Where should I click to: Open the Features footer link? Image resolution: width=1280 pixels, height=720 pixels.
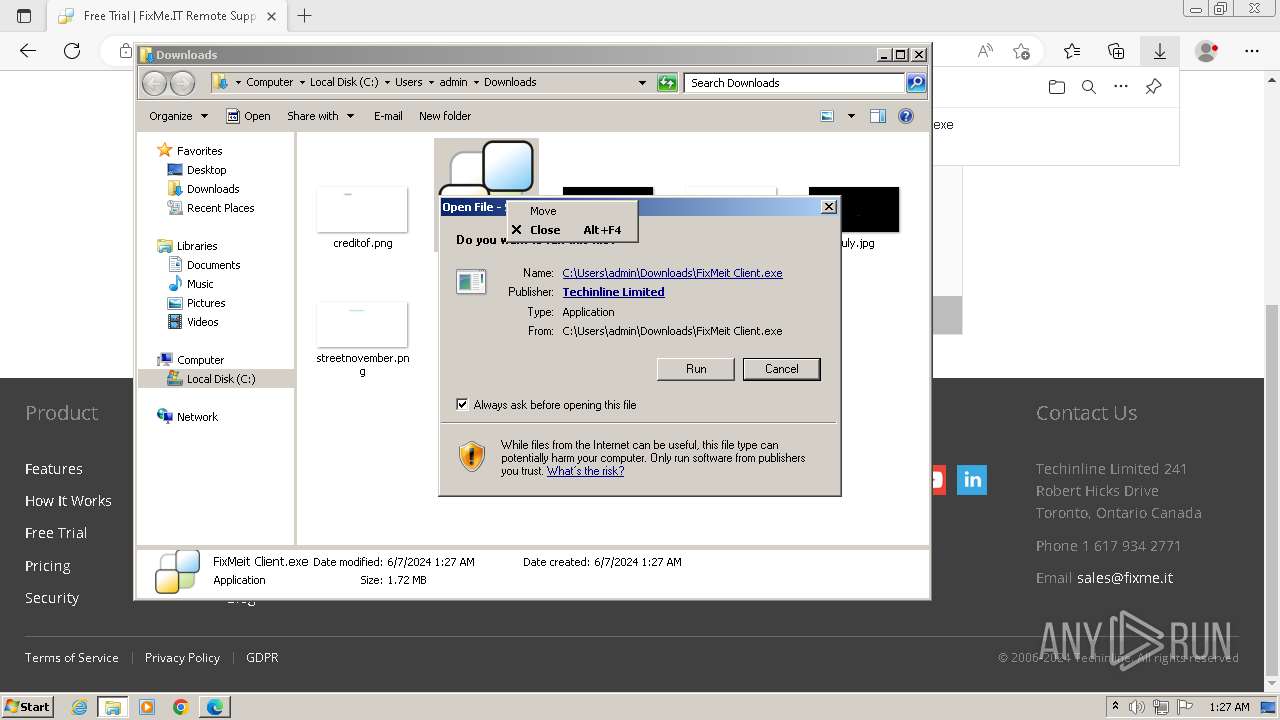[54, 469]
